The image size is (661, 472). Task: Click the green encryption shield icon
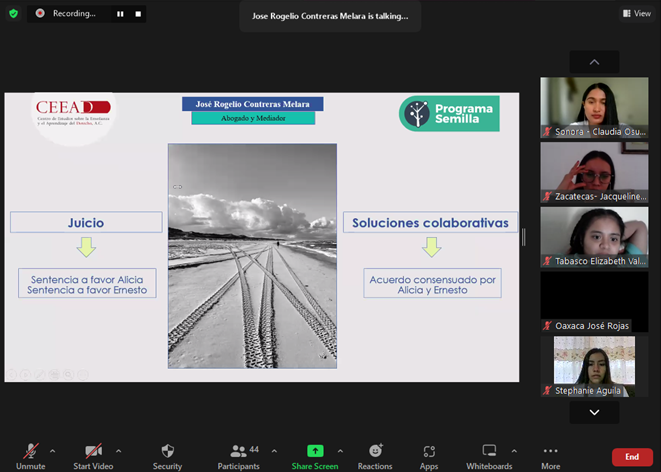[x=13, y=13]
